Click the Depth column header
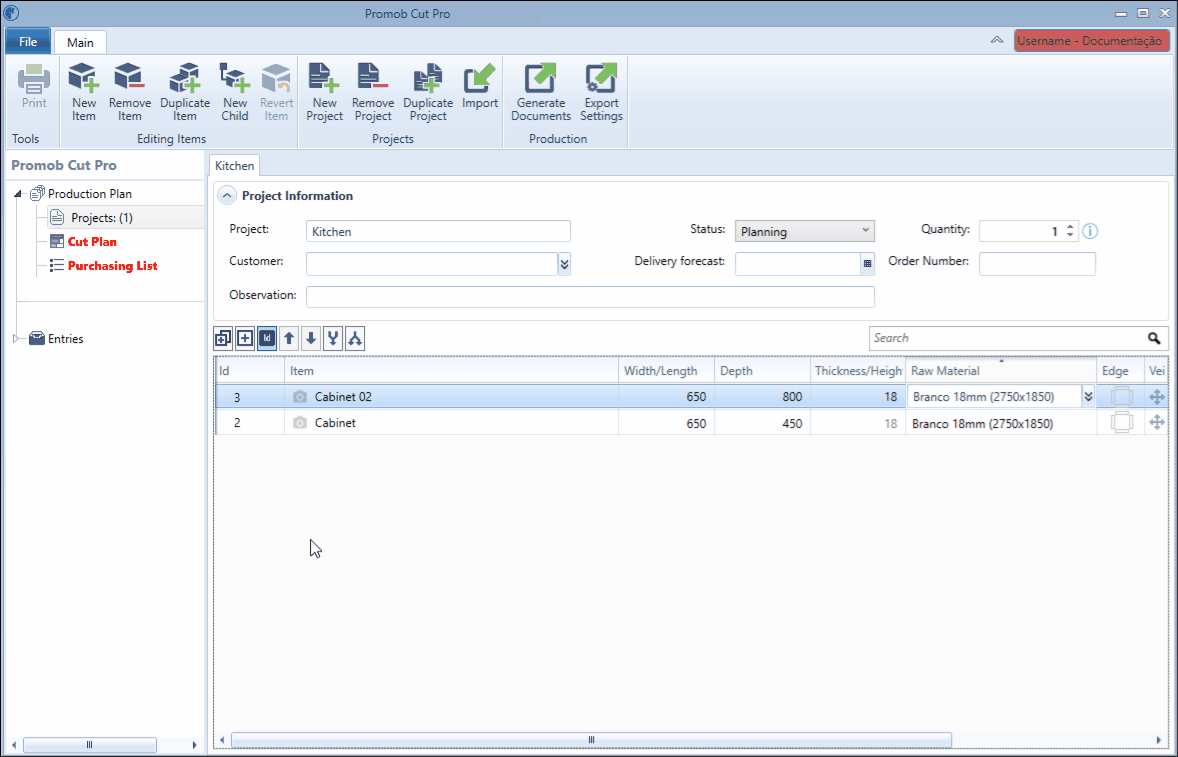The width and height of the screenshot is (1178, 757). pos(762,371)
